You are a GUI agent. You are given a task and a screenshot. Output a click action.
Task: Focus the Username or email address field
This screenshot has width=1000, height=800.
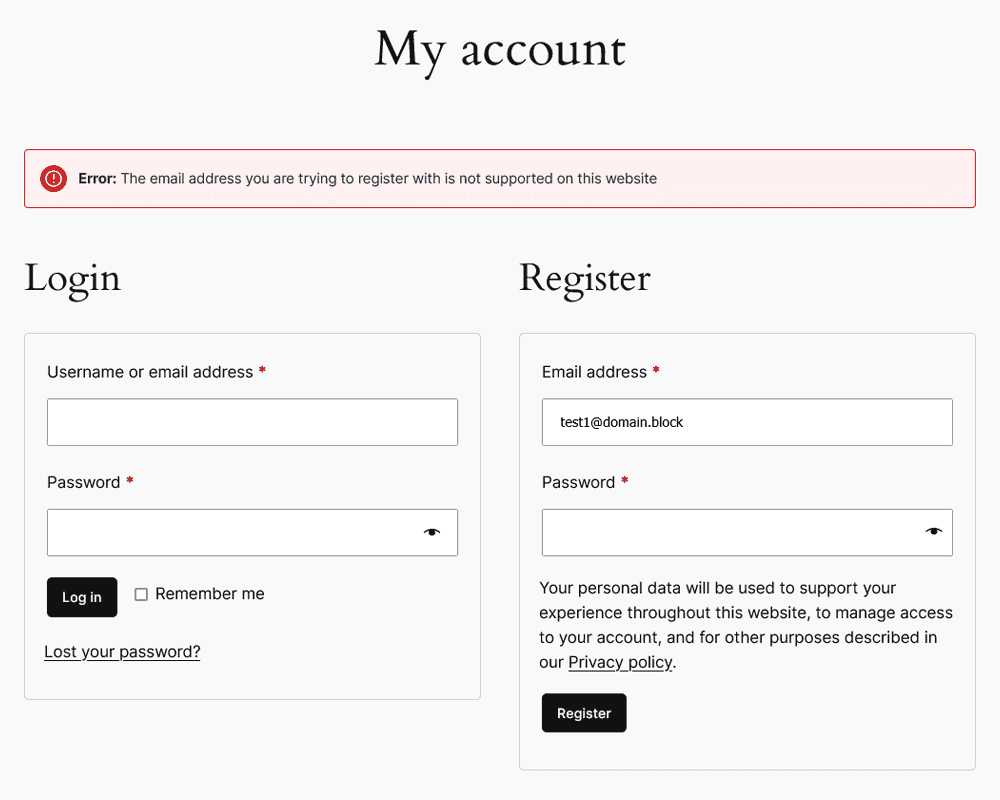point(253,422)
